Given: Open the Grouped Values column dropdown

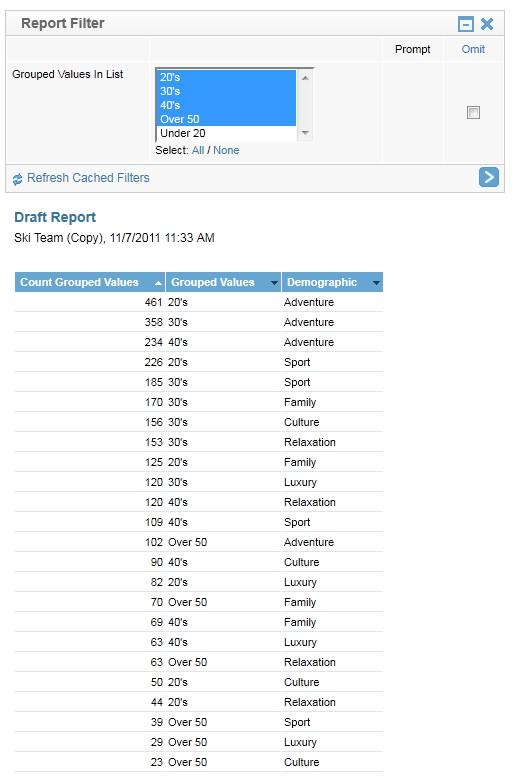Looking at the screenshot, I should click(x=274, y=283).
